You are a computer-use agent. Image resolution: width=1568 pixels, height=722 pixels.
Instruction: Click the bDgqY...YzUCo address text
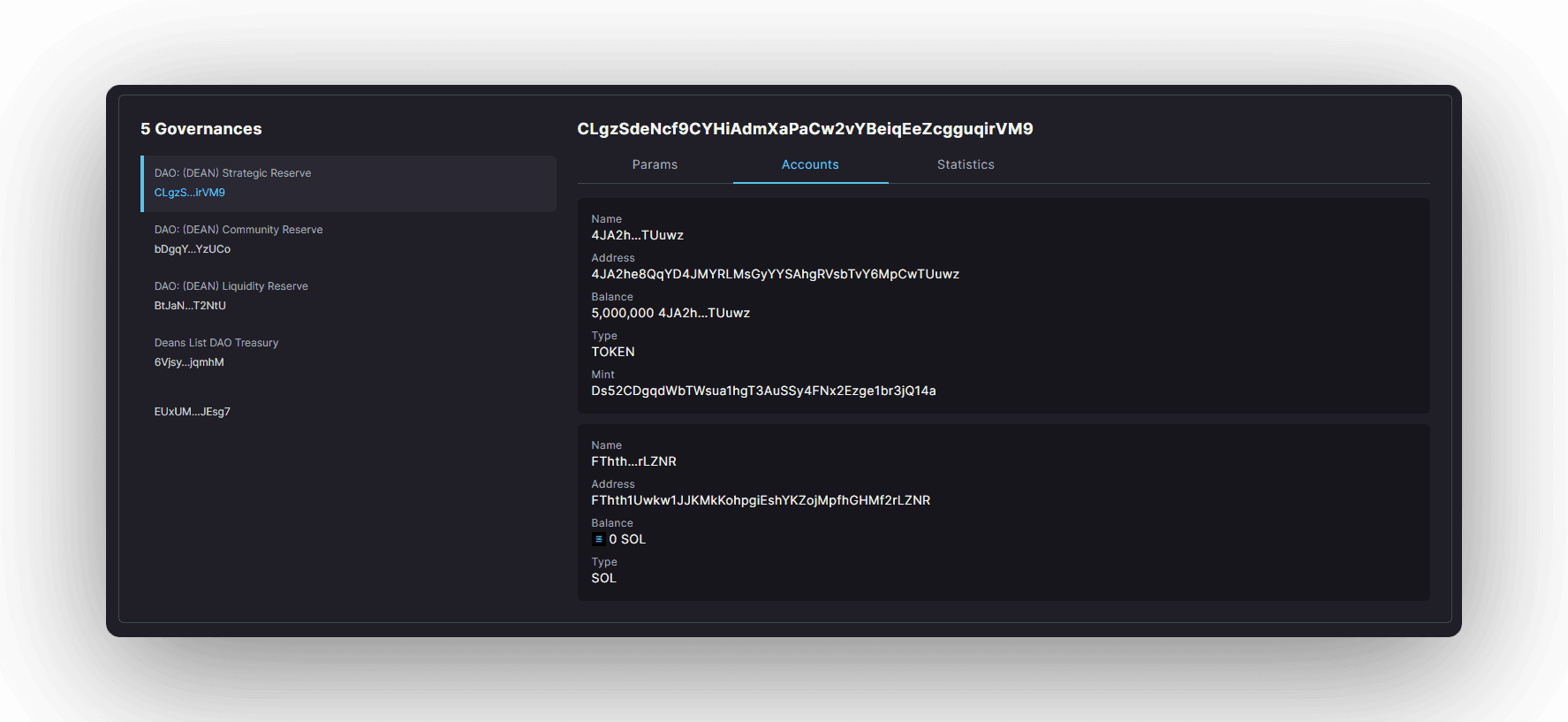tap(193, 249)
